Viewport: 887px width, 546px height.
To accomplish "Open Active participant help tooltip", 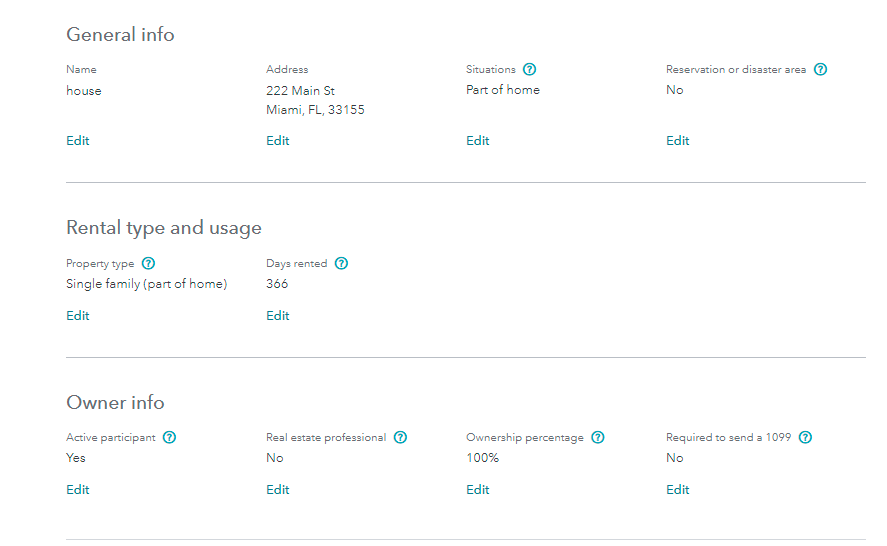I will click(169, 438).
